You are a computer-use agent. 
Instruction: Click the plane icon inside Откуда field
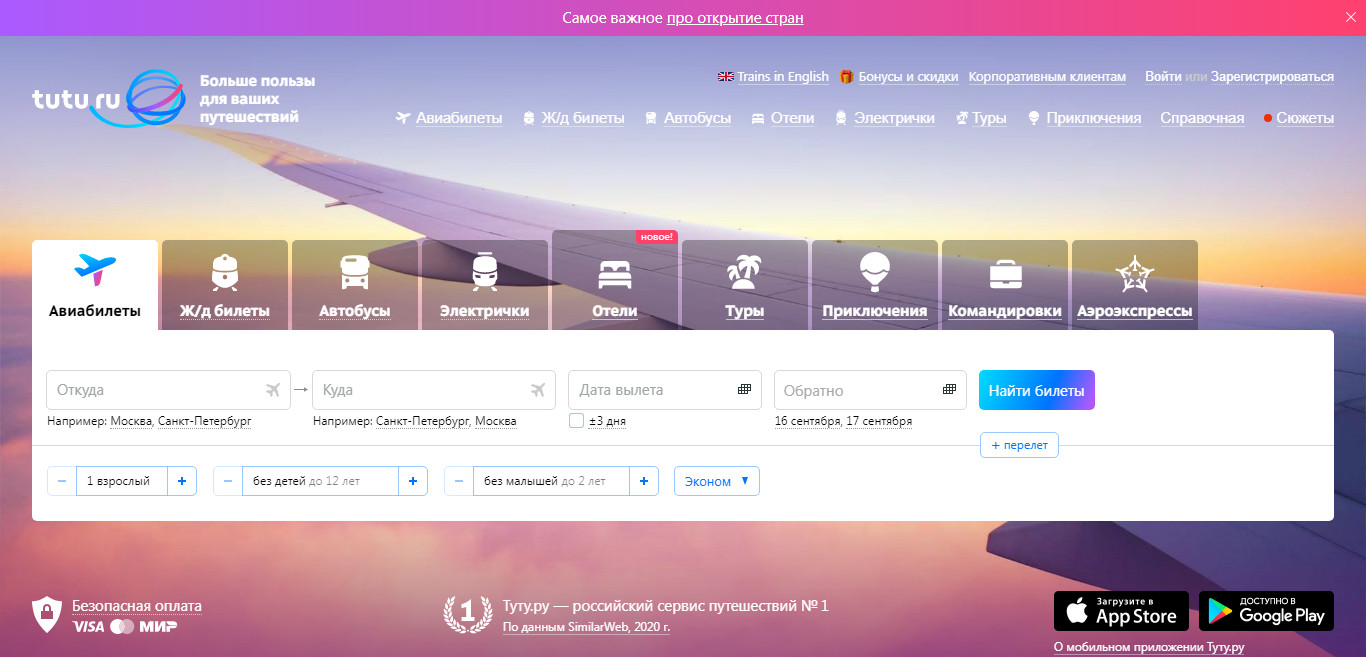click(x=273, y=390)
